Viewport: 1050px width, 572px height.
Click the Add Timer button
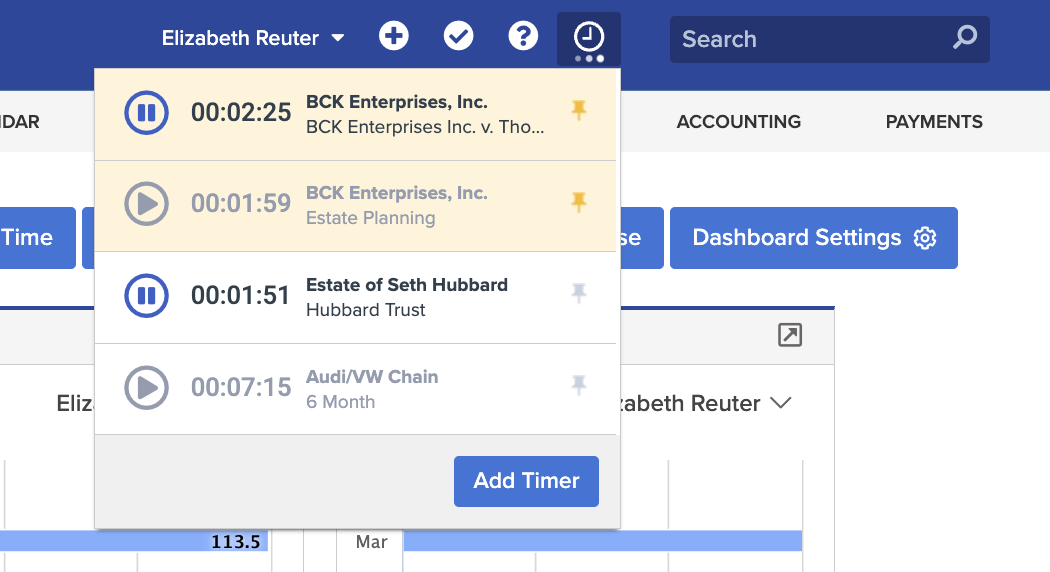pos(526,481)
